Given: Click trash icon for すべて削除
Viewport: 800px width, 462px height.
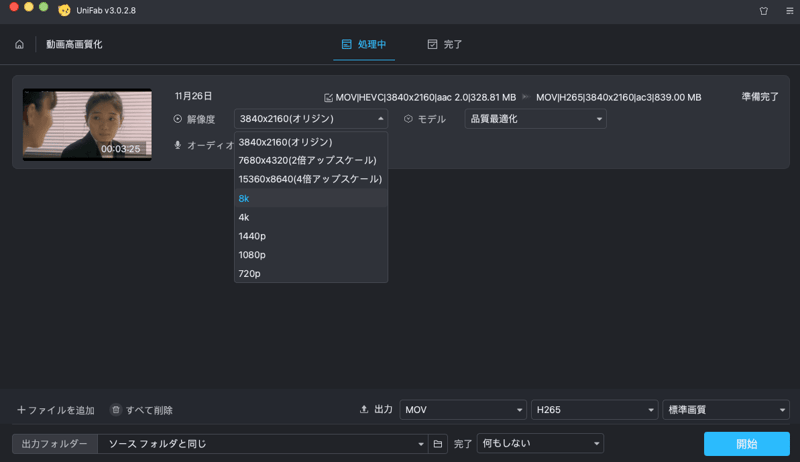Looking at the screenshot, I should click(x=116, y=409).
